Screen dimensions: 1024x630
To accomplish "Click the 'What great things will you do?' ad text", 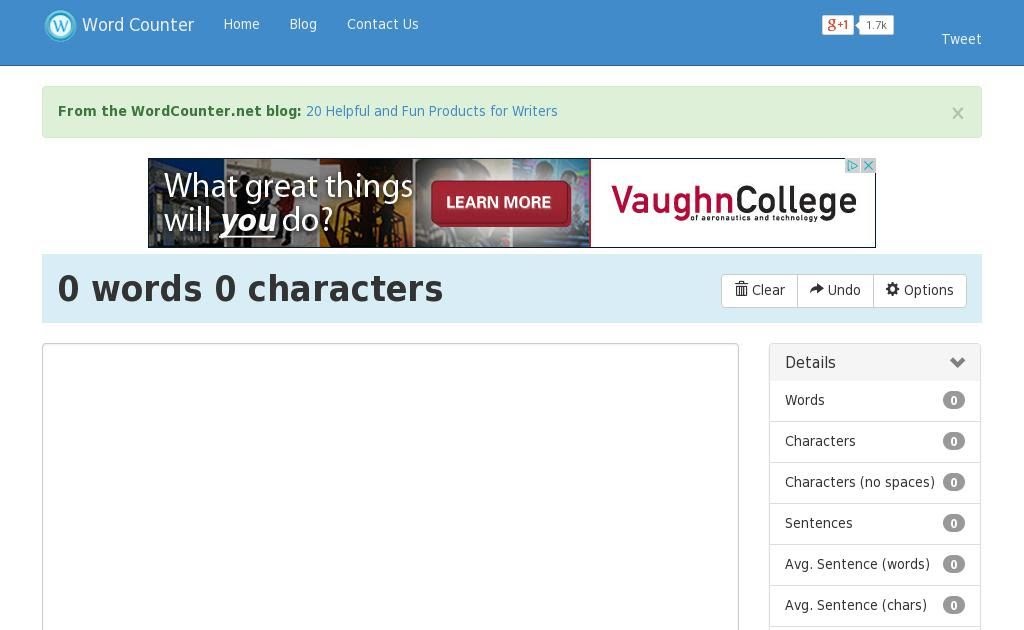I will (288, 203).
